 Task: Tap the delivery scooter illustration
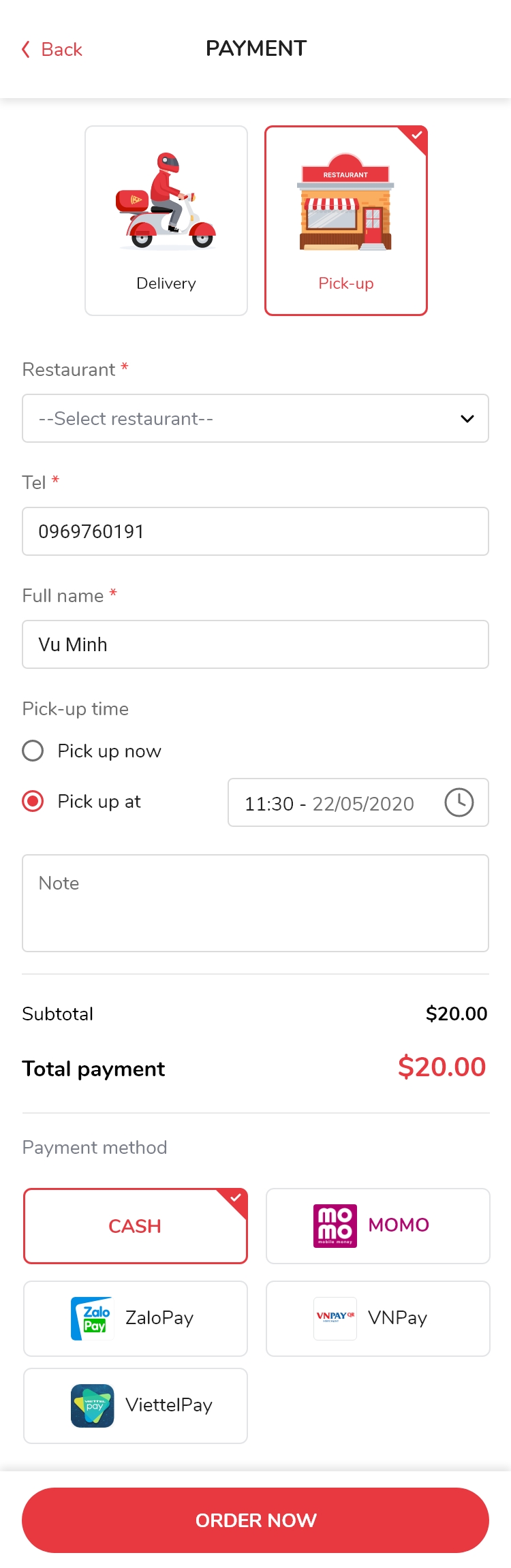(x=166, y=202)
